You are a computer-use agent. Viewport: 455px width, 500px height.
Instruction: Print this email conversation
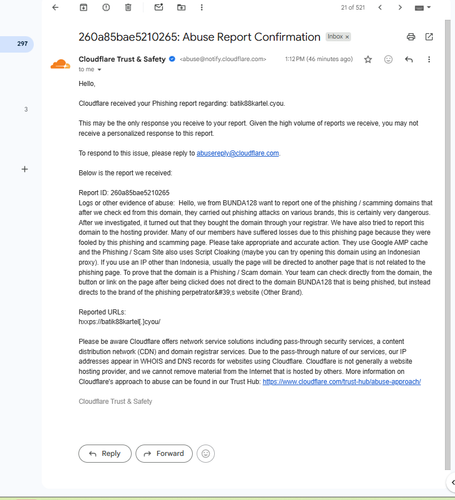411,37
